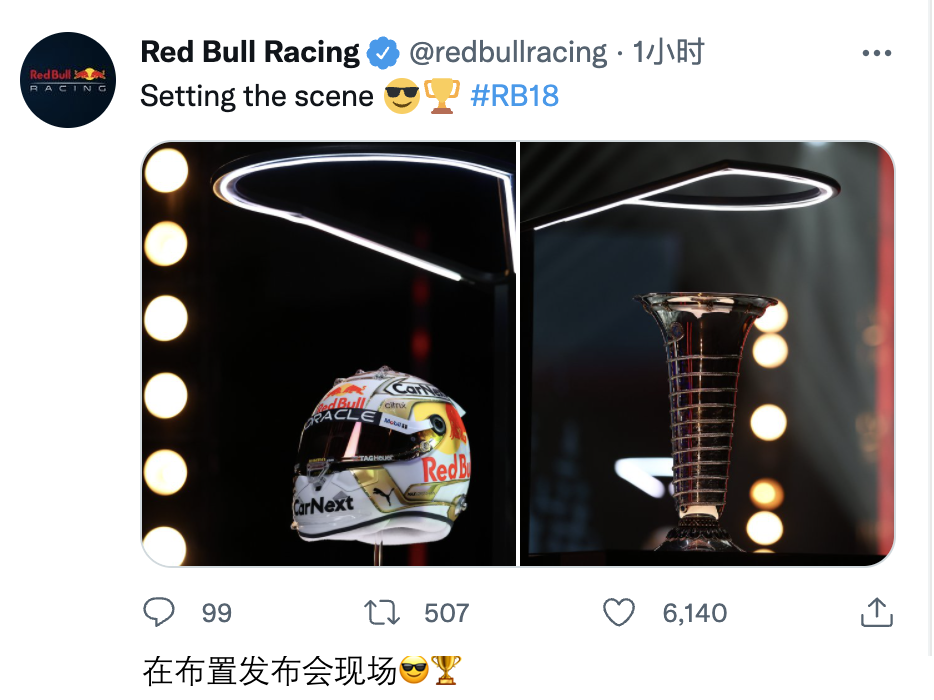Open the tweet's more options menu
Screen dimensions: 934x700
(x=876, y=54)
